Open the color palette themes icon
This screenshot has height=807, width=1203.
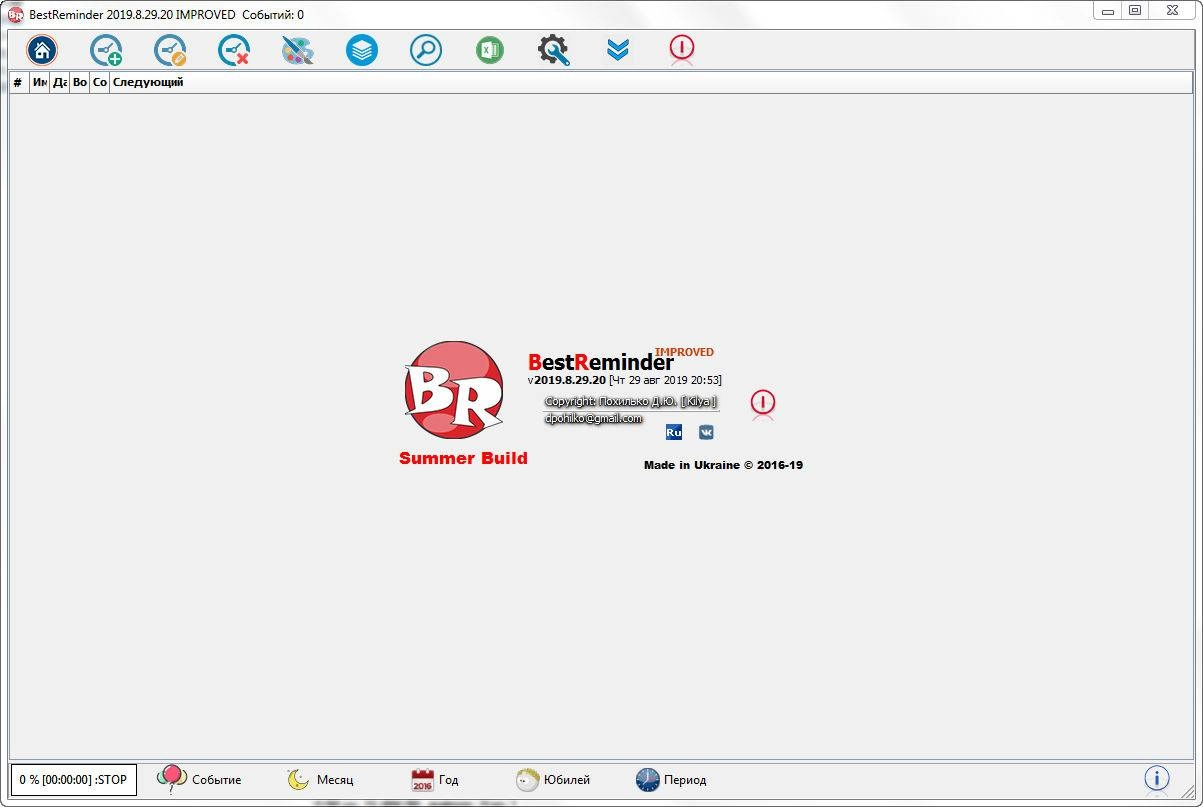298,50
